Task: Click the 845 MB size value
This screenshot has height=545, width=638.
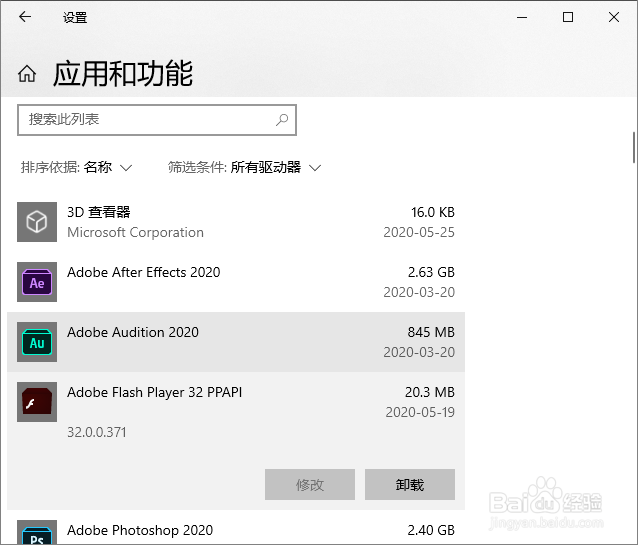Action: (431, 332)
